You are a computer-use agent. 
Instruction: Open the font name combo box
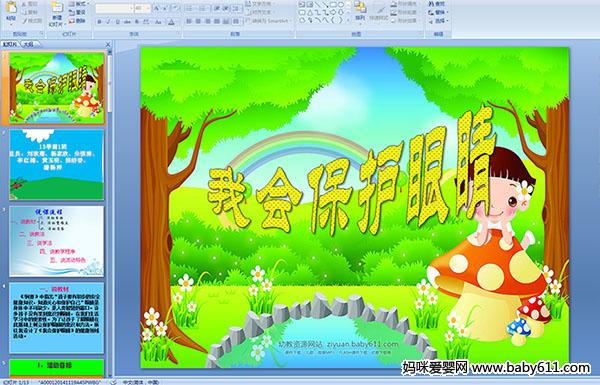pos(114,8)
